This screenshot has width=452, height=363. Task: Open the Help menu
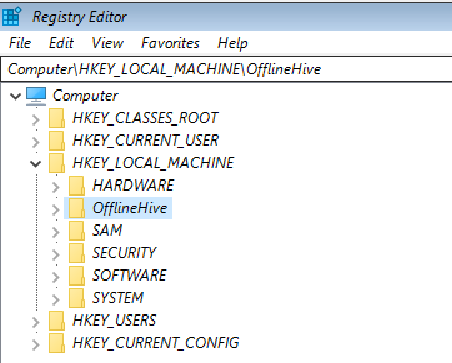pyautogui.click(x=233, y=43)
